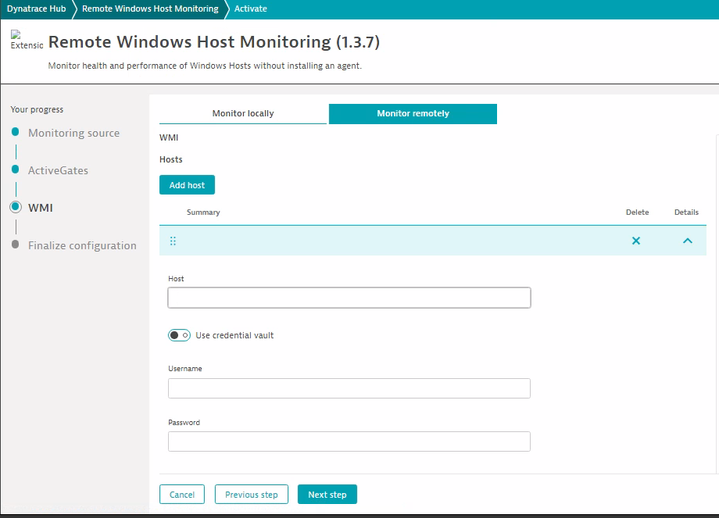Open Dynatrace Hub breadcrumb
Screen dimensions: 719x518
[x=36, y=8]
